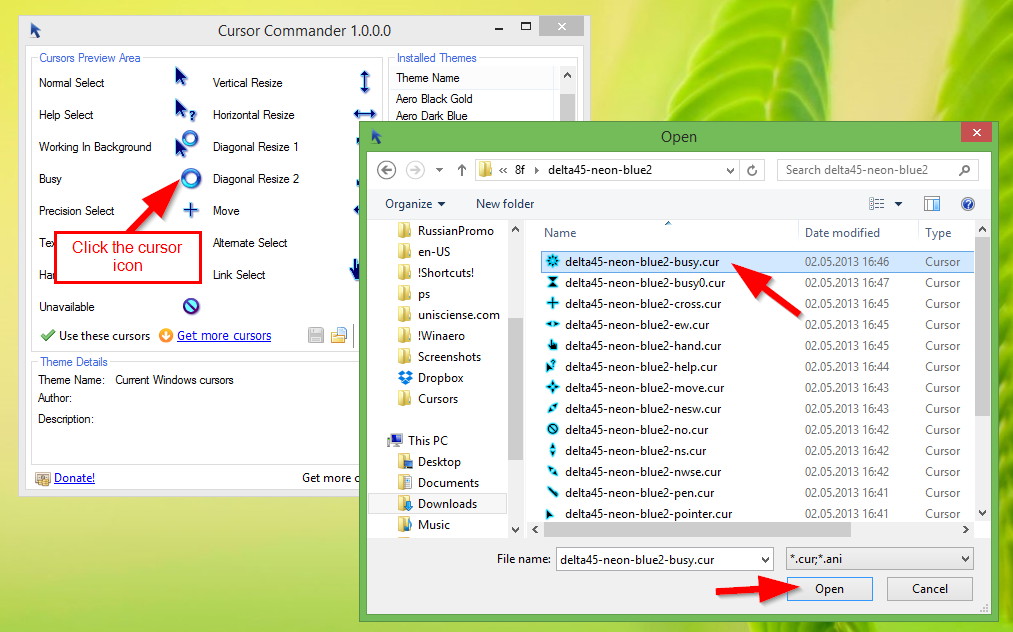Click the file list horizontal scrollbar
1013x632 pixels.
[697, 529]
